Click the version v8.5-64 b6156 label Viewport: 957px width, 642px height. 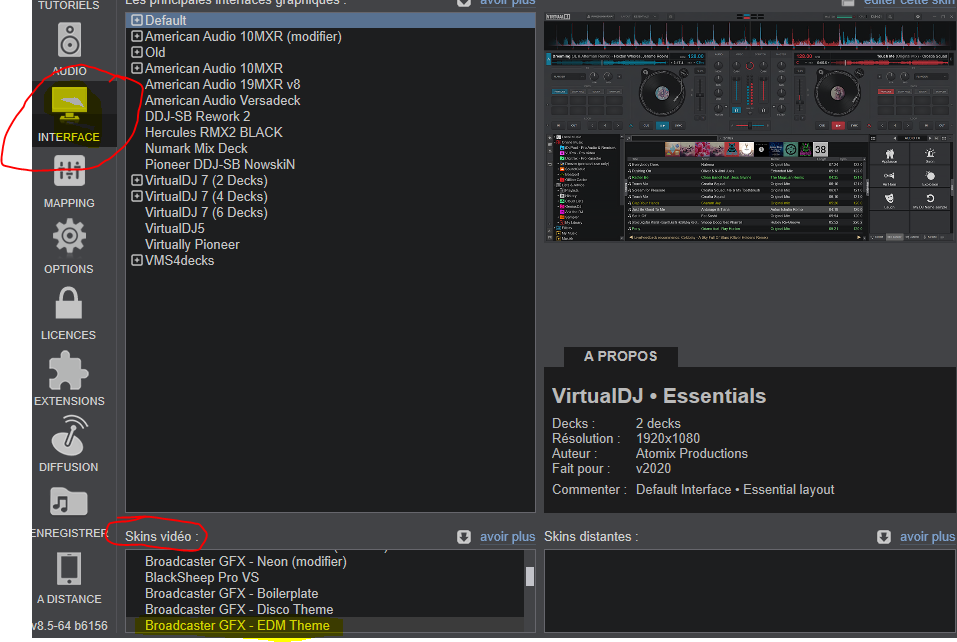point(70,626)
